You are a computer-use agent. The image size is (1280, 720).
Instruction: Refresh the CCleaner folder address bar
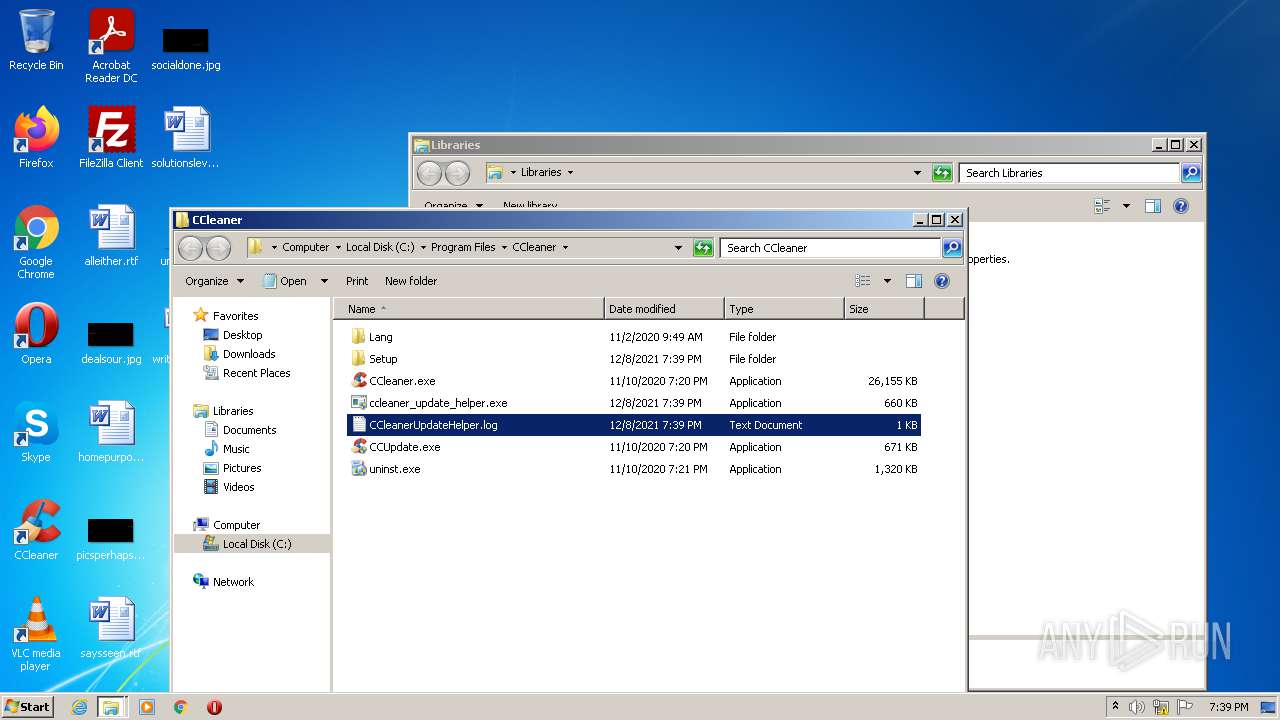pos(703,248)
